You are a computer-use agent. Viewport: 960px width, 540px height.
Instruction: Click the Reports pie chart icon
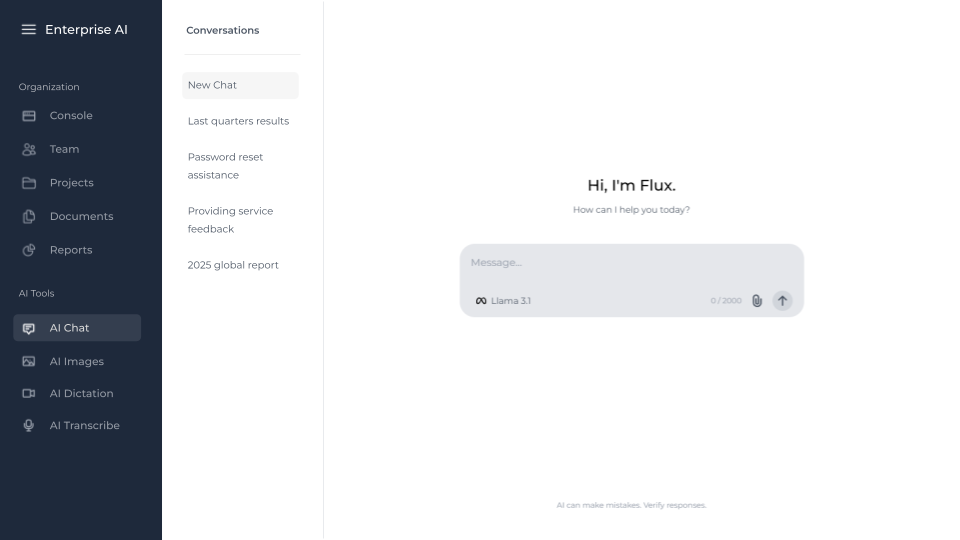(29, 250)
